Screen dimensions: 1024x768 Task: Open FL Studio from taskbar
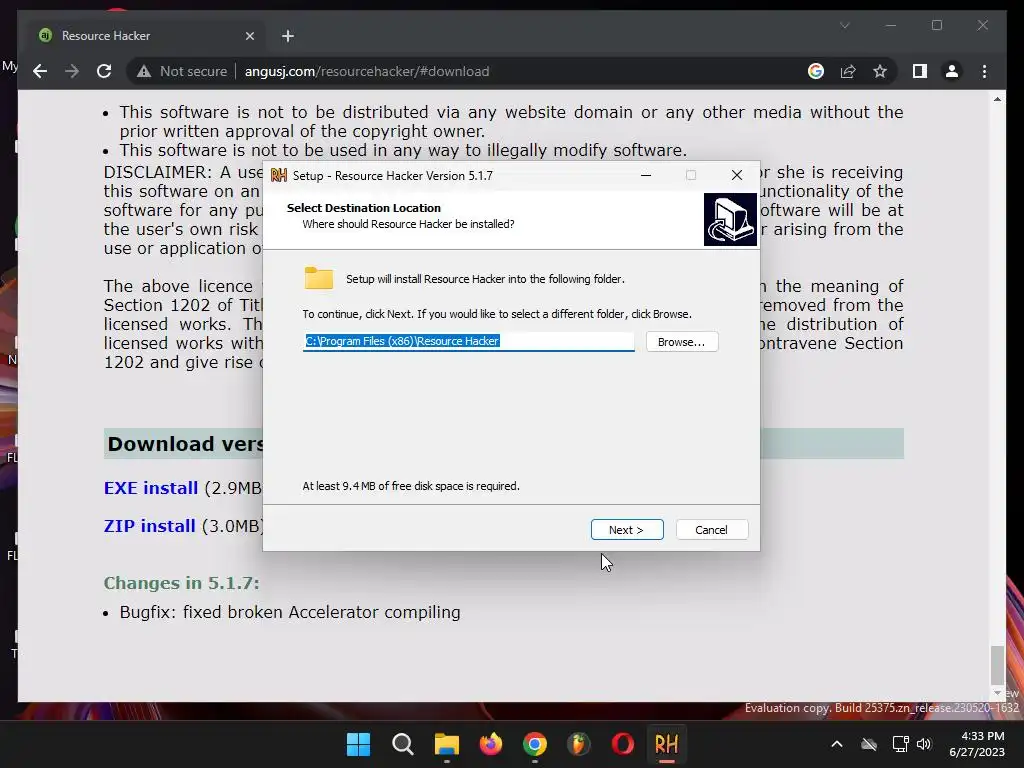(579, 744)
